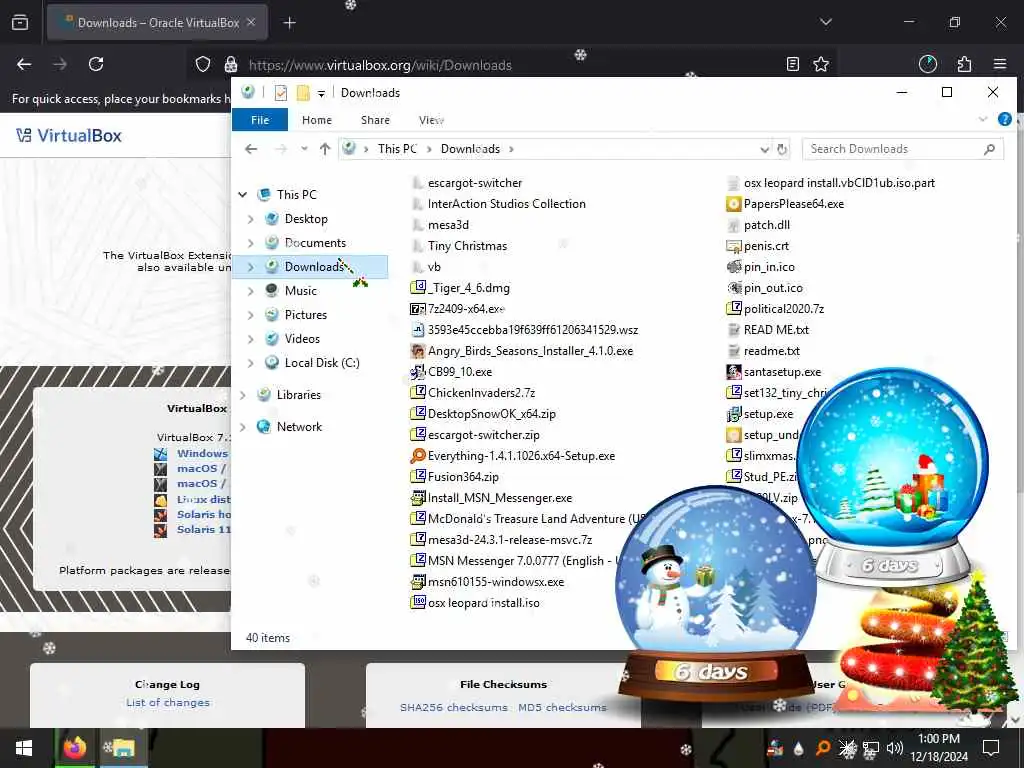Select santasetup.exe file

coord(774,372)
